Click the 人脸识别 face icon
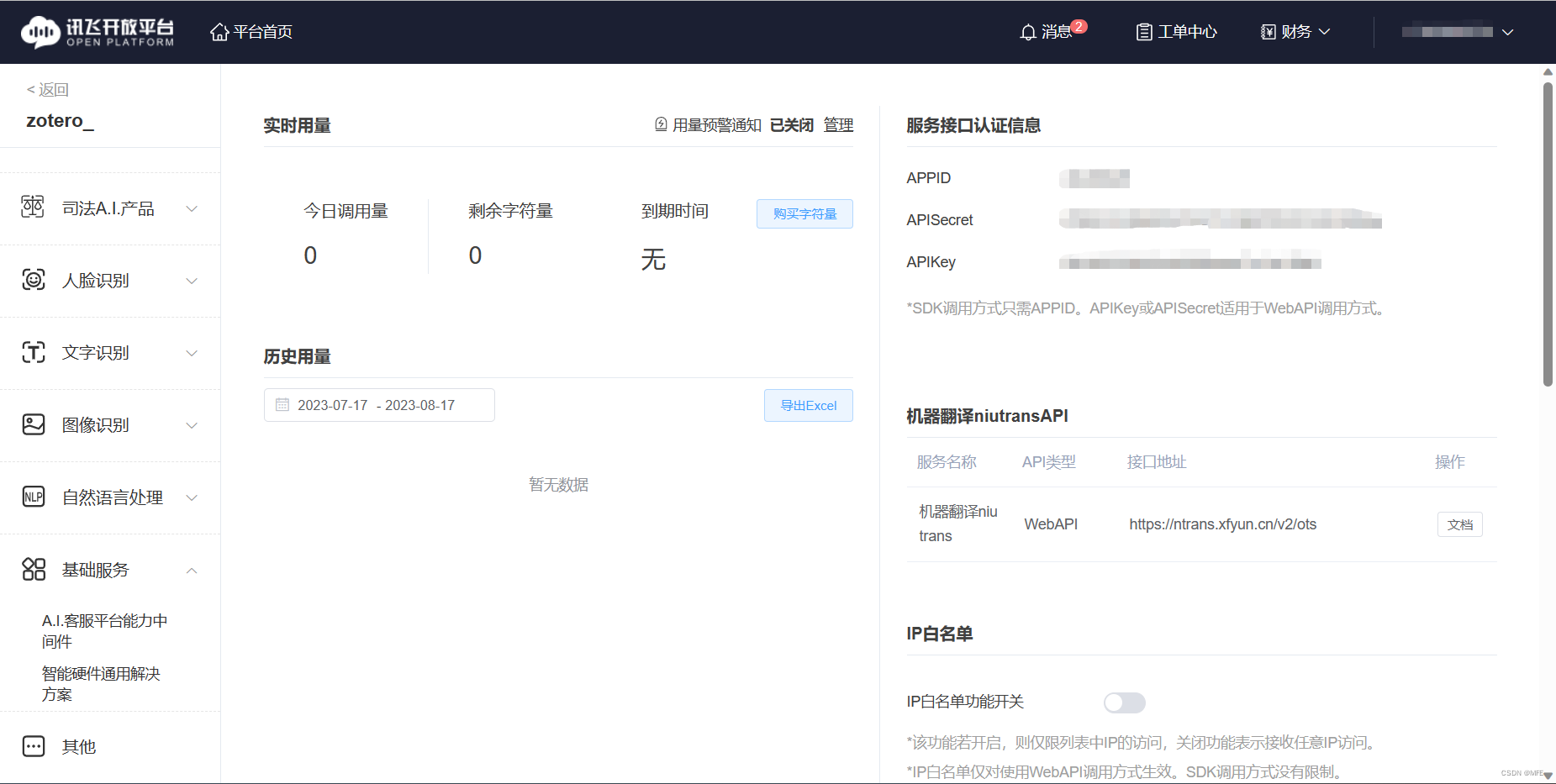Viewport: 1556px width, 784px height. (34, 280)
